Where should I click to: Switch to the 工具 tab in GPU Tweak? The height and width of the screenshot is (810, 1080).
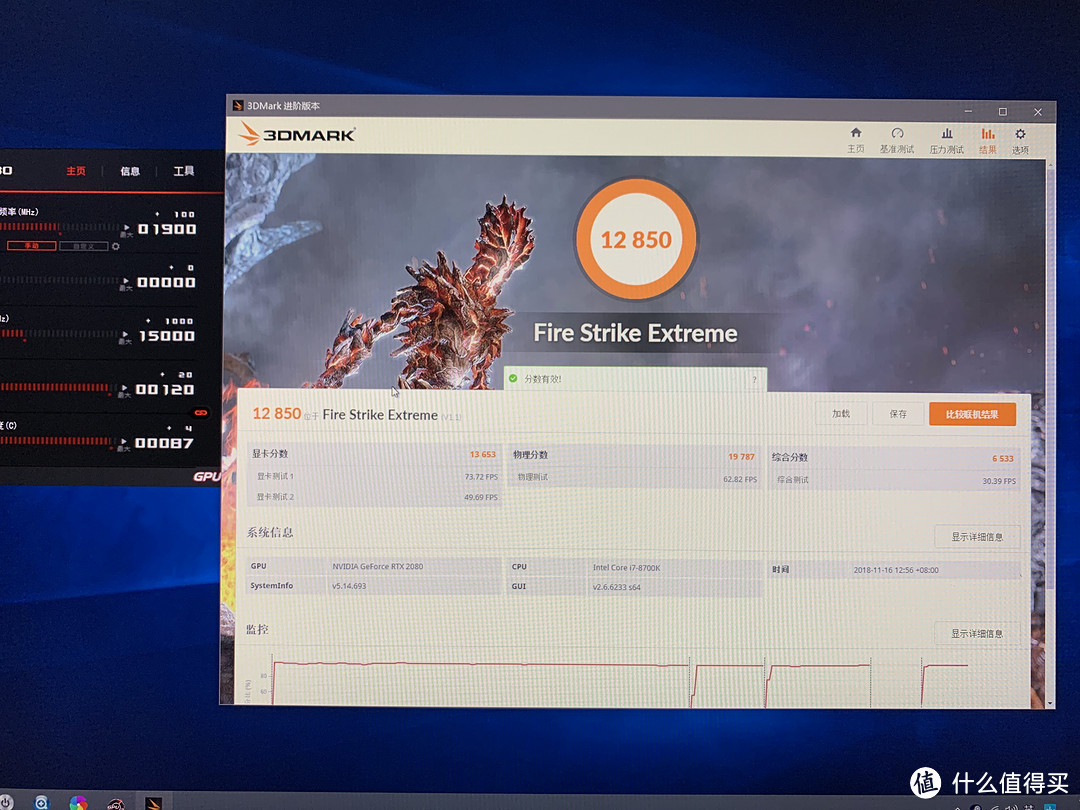tap(183, 171)
